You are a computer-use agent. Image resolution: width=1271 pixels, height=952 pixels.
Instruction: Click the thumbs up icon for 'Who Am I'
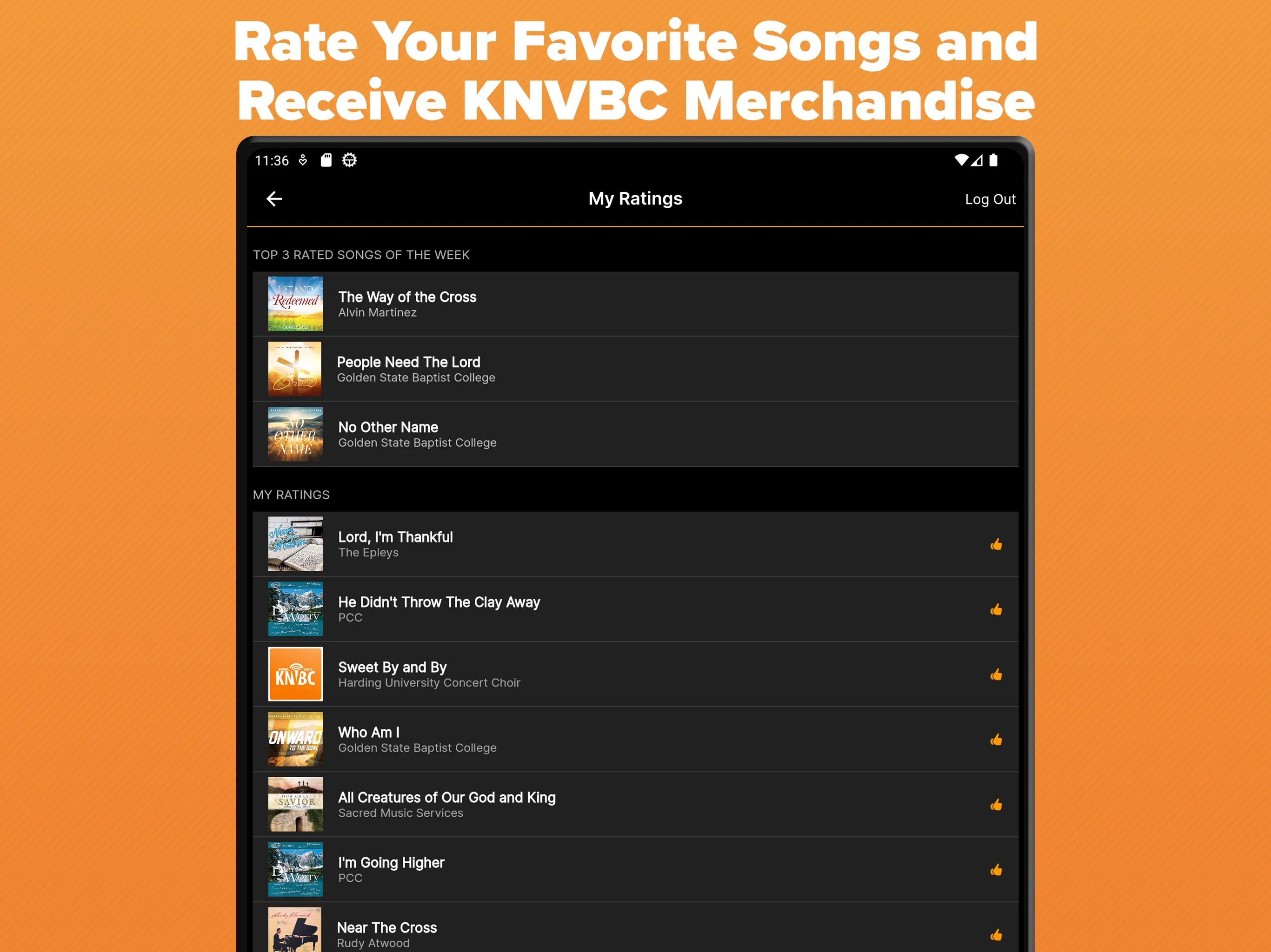996,740
